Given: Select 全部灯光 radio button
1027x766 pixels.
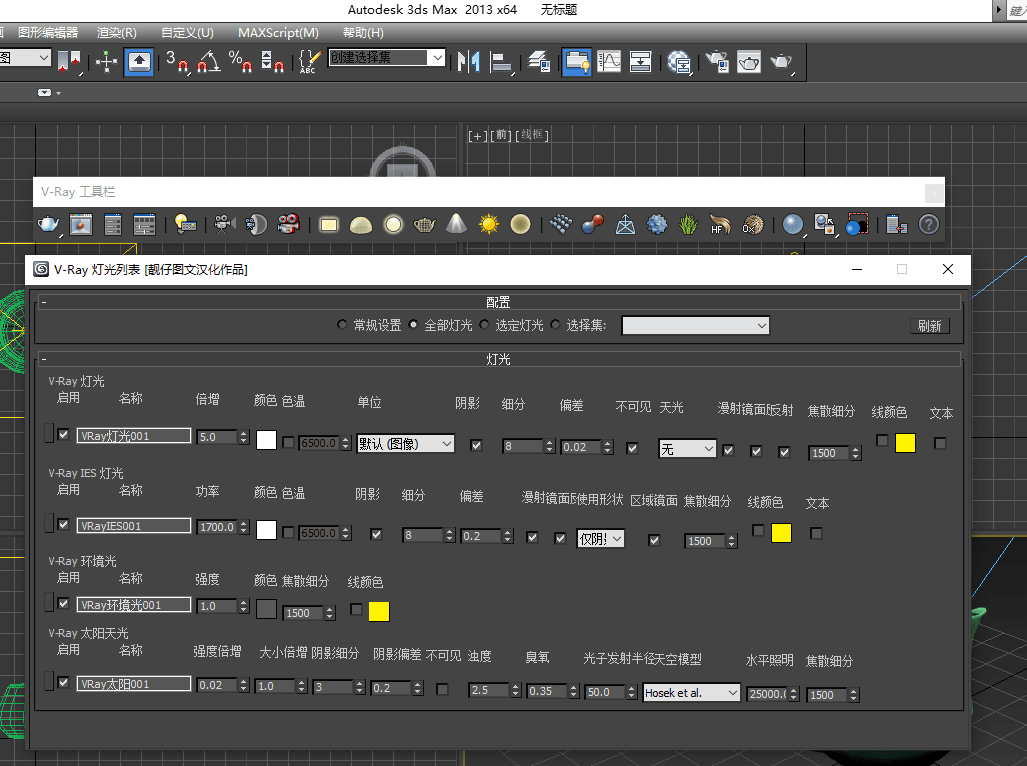Looking at the screenshot, I should click(x=413, y=325).
